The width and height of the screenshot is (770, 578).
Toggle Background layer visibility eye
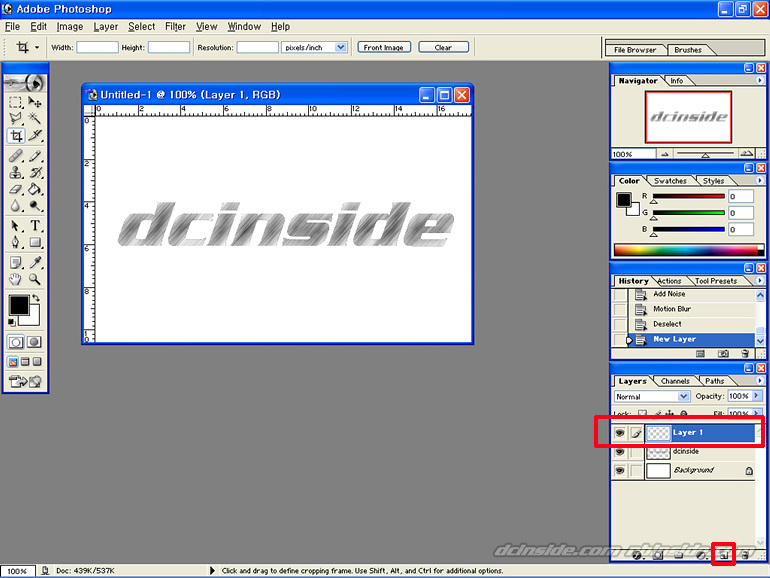click(620, 470)
